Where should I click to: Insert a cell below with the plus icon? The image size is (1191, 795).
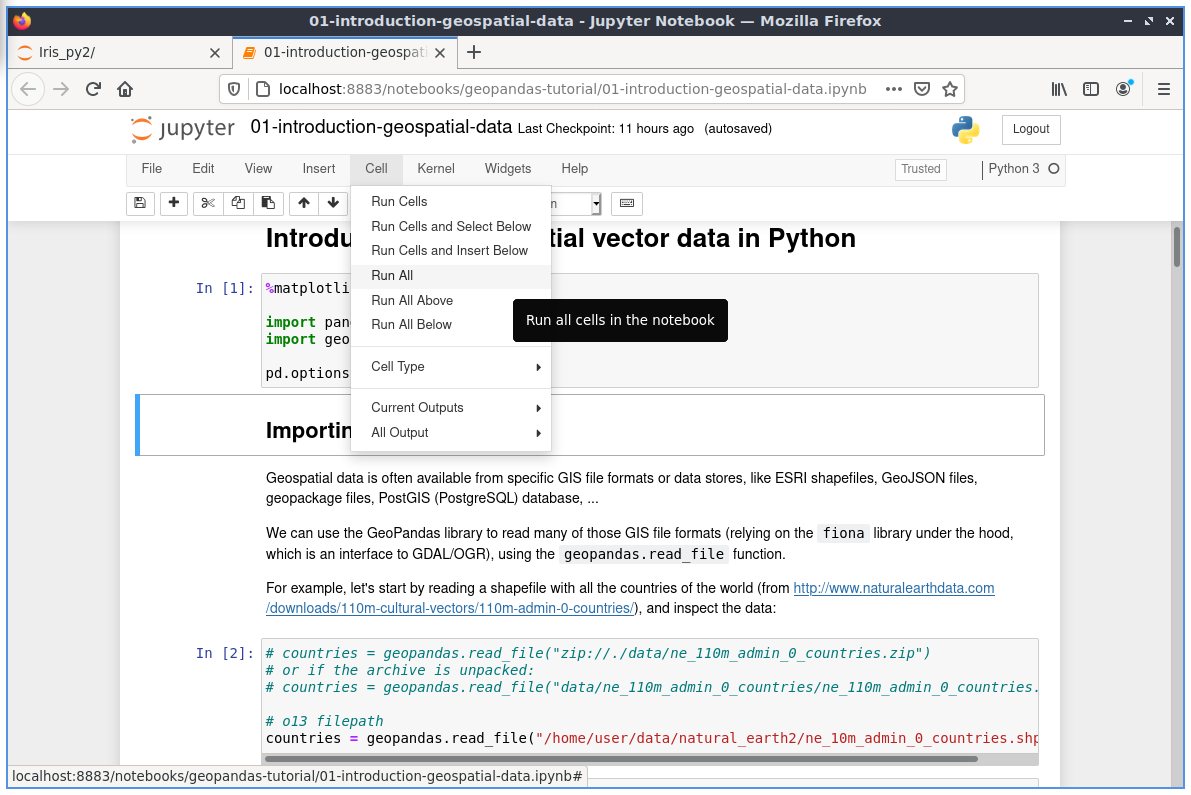[174, 203]
